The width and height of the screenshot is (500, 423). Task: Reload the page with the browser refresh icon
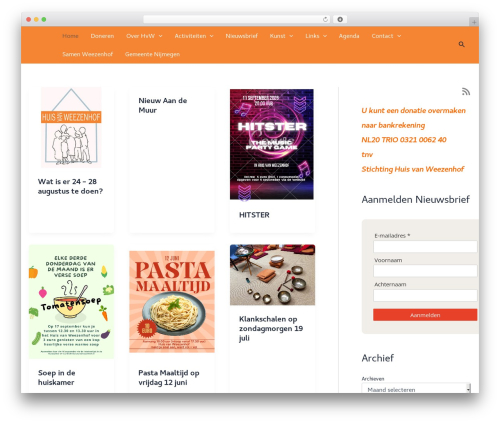[325, 20]
